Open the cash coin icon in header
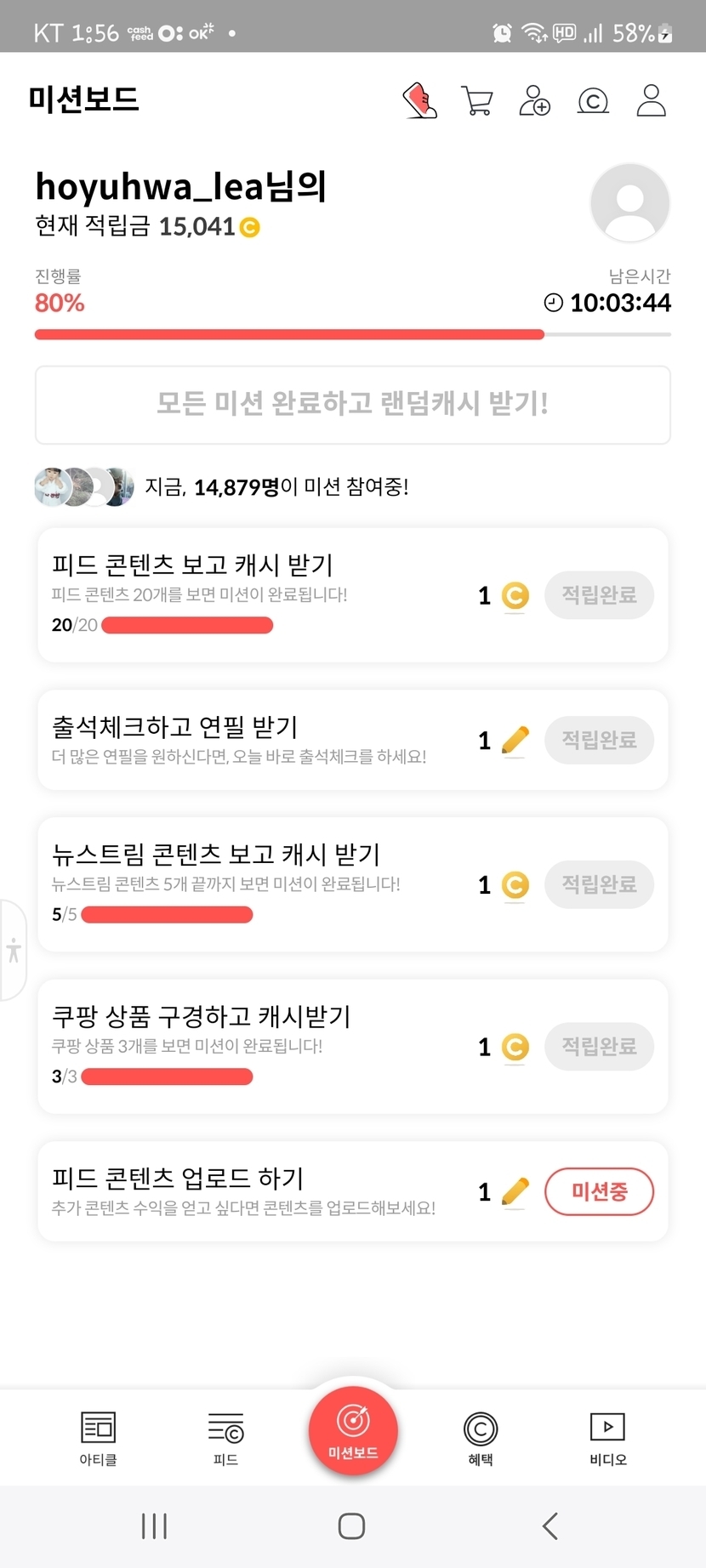The image size is (706, 1568). point(593,101)
